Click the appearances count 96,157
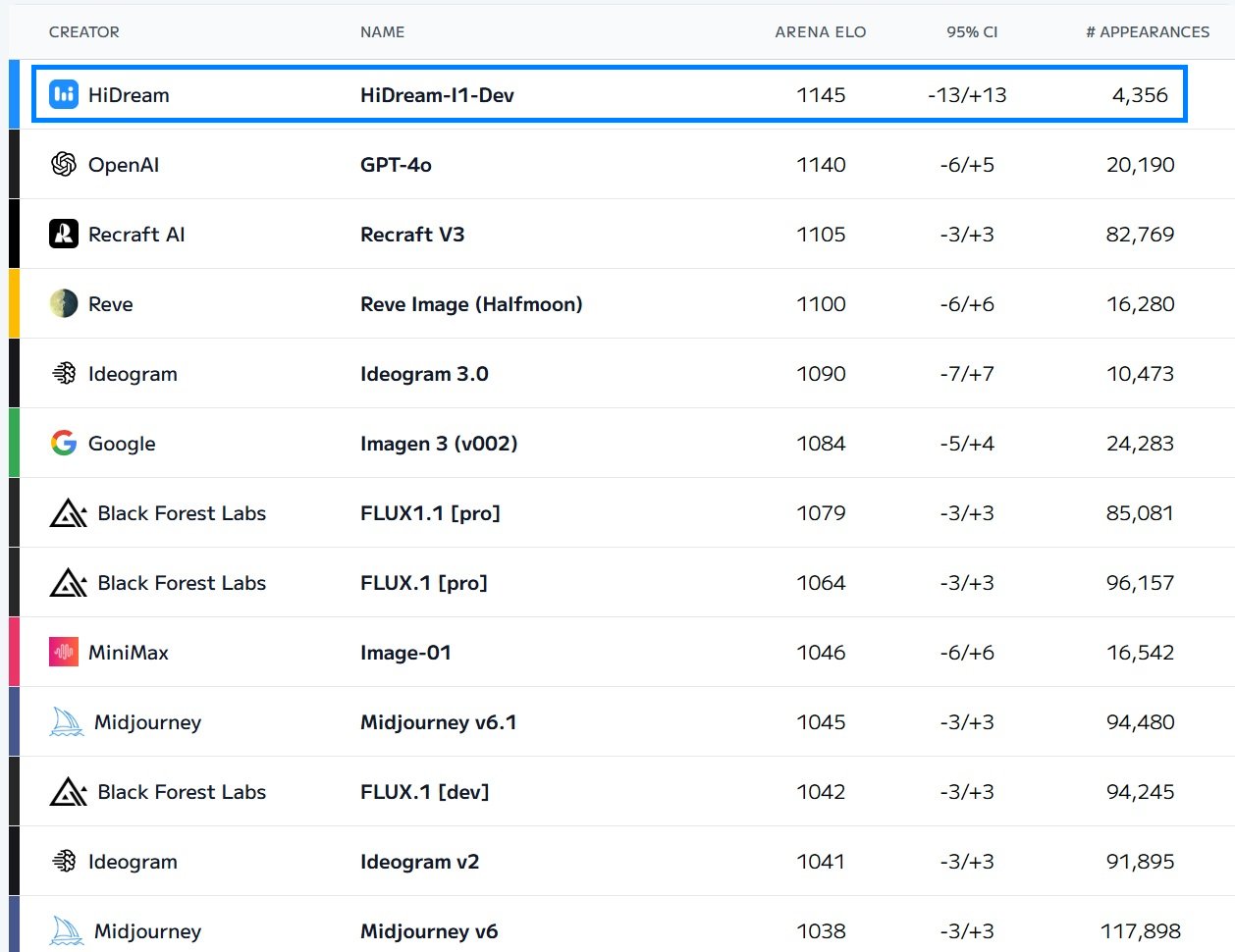Viewport: 1235px width, 952px height. 1140,583
